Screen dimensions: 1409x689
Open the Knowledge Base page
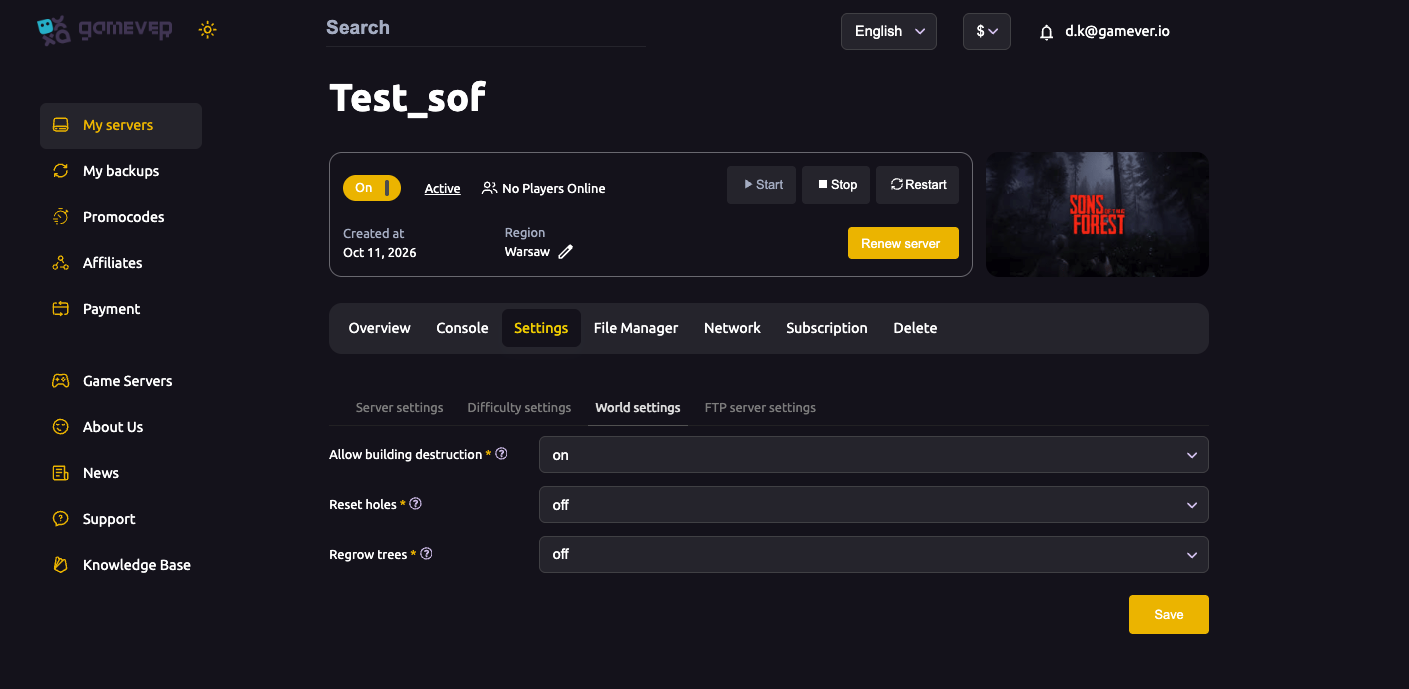(x=136, y=565)
